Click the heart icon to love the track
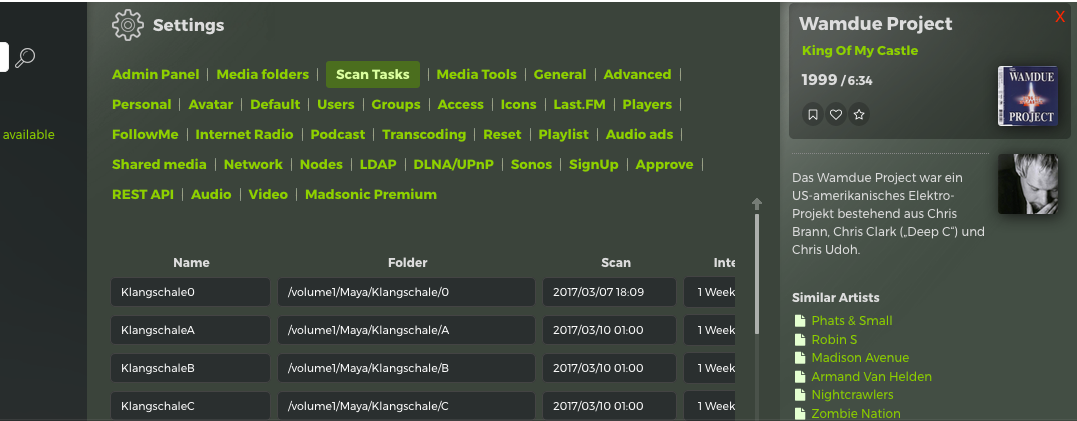The image size is (1077, 421). point(835,115)
